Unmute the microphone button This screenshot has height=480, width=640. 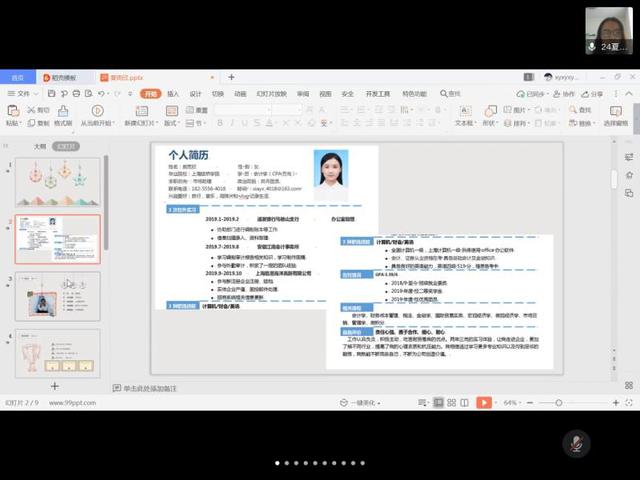[x=575, y=443]
